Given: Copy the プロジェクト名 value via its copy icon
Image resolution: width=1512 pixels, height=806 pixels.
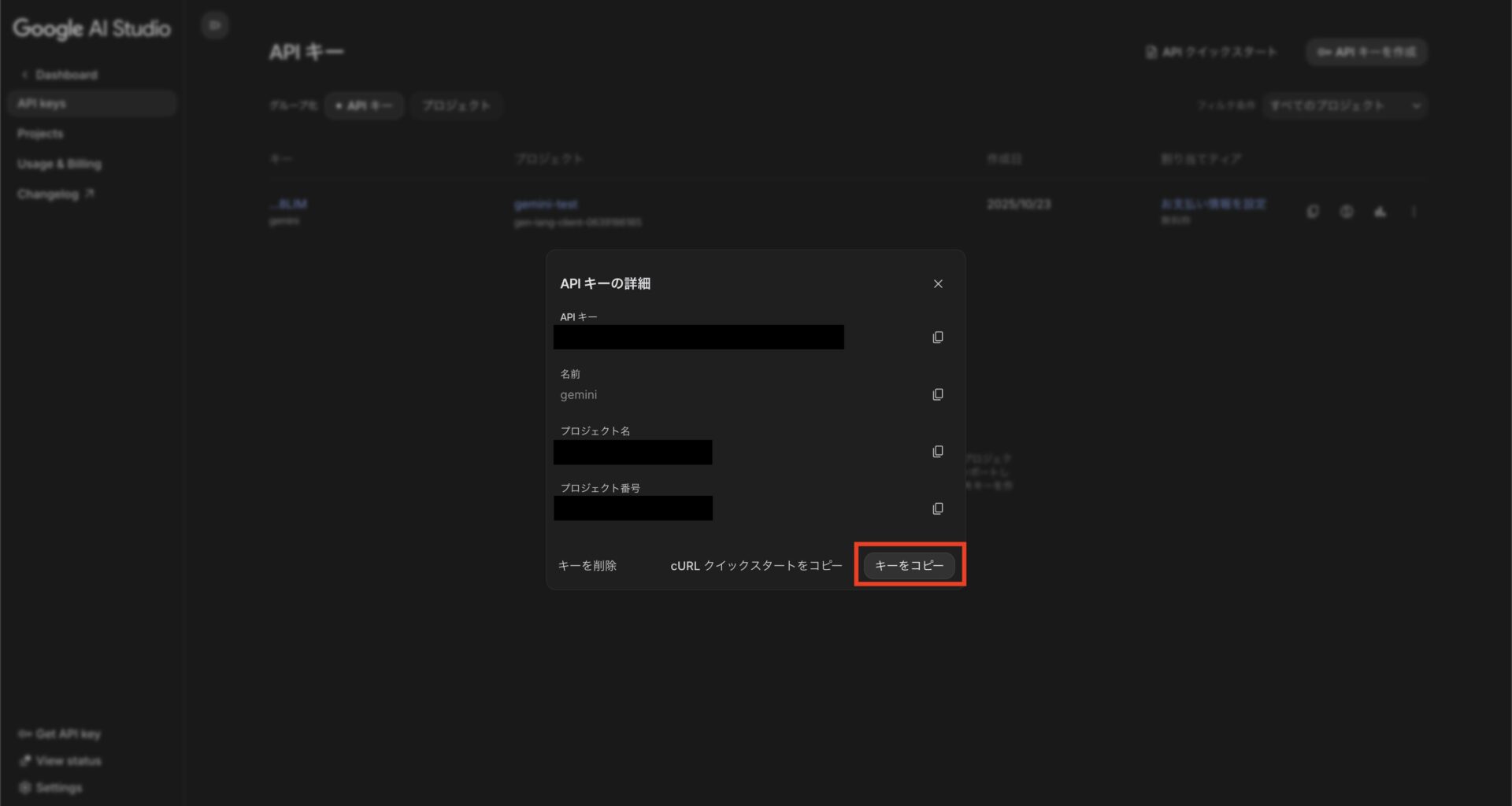Looking at the screenshot, I should (937, 451).
